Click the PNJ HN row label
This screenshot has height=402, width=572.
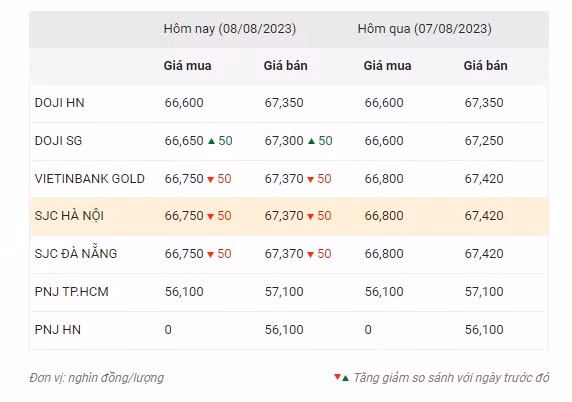[58, 330]
